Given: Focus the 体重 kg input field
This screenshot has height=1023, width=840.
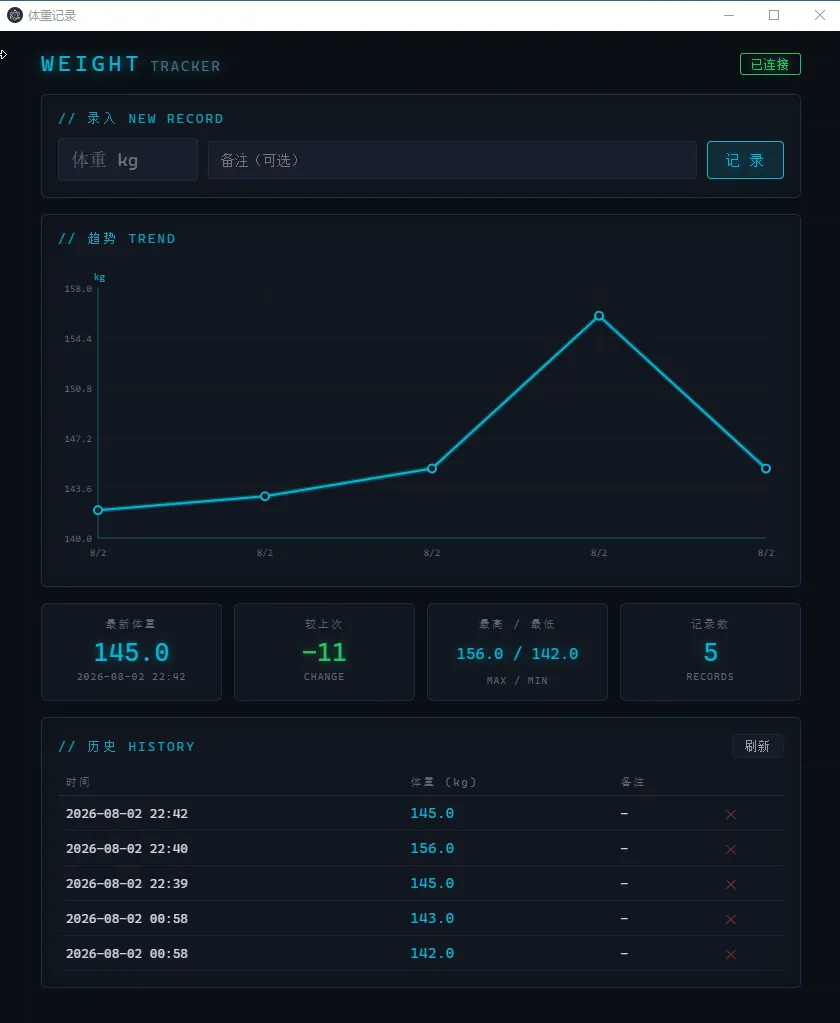Looking at the screenshot, I should pos(128,159).
